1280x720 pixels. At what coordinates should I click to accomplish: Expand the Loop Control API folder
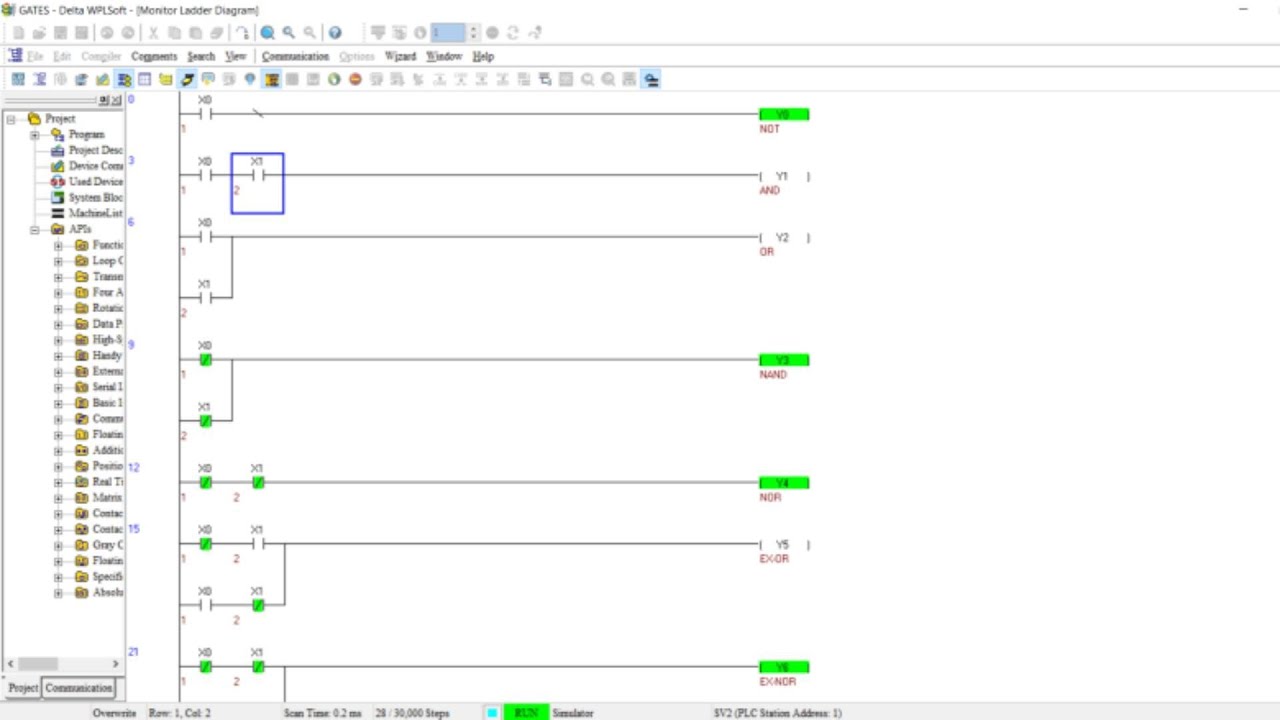pos(58,261)
